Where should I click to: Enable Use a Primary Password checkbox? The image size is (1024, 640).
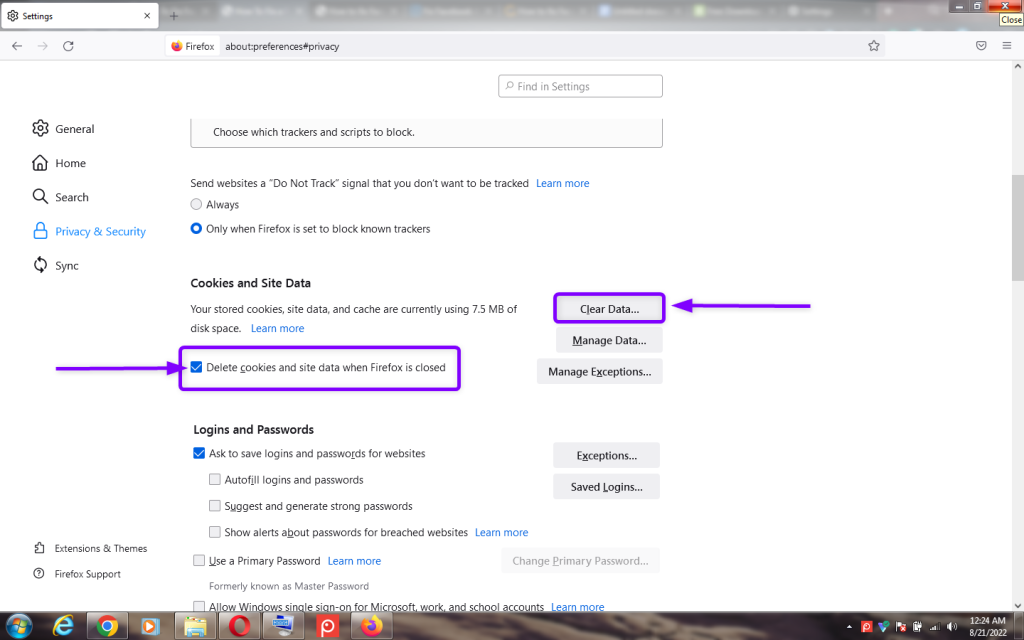(x=199, y=560)
